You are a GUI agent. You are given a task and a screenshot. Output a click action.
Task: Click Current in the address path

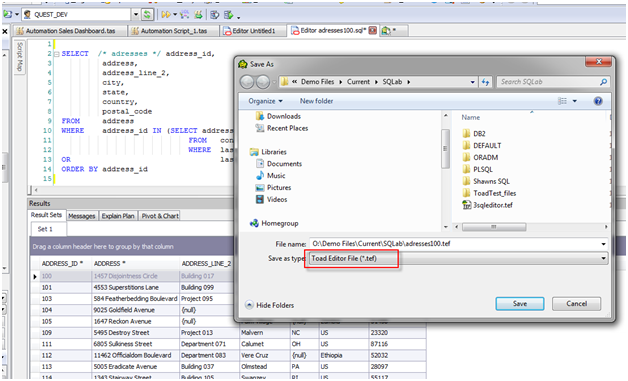tap(358, 82)
